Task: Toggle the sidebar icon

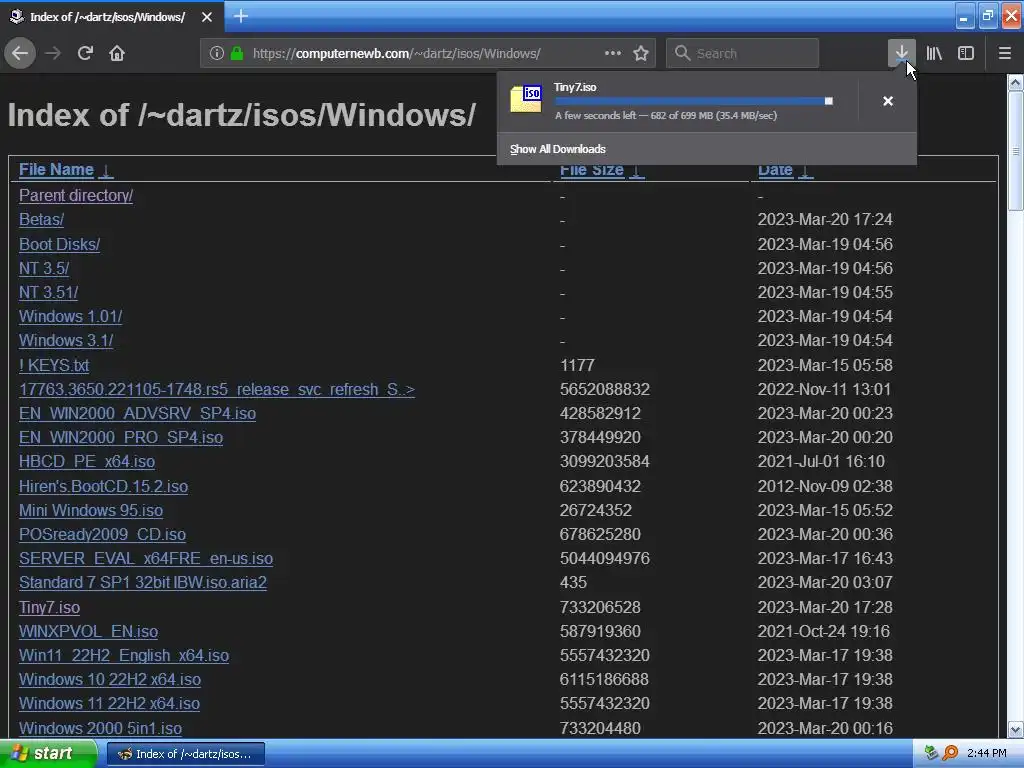Action: [966, 53]
